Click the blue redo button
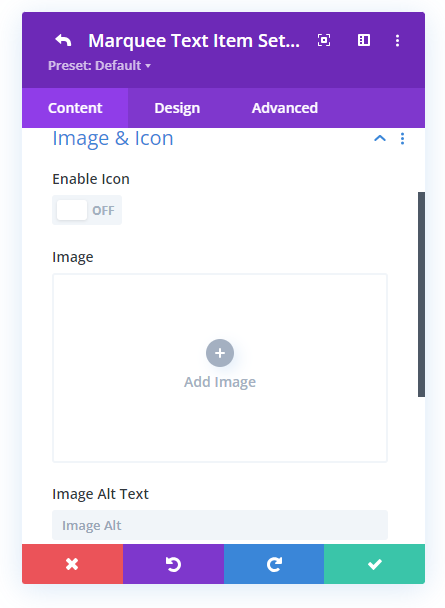 (274, 564)
